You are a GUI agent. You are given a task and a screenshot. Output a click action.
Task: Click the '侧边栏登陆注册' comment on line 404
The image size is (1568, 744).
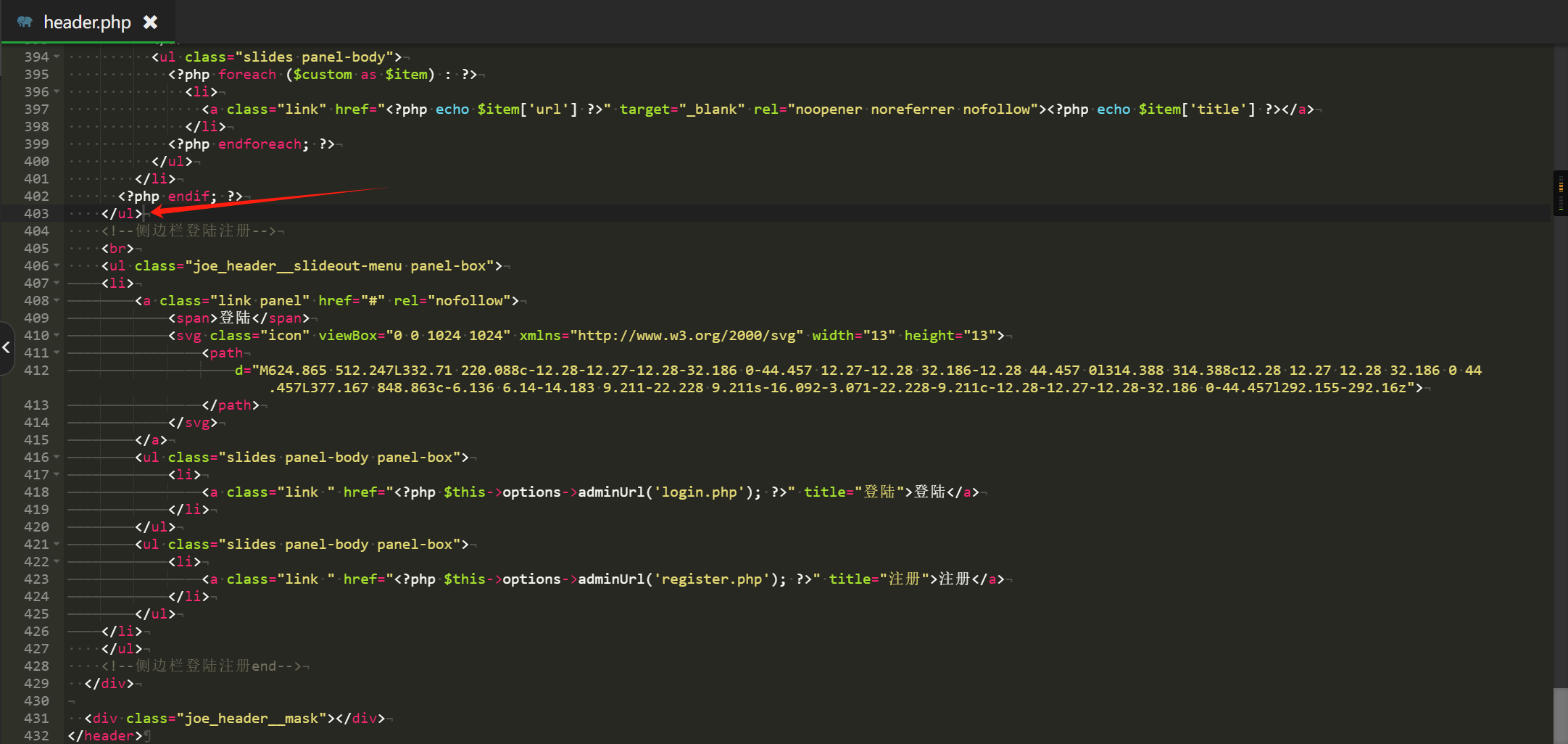tap(193, 231)
